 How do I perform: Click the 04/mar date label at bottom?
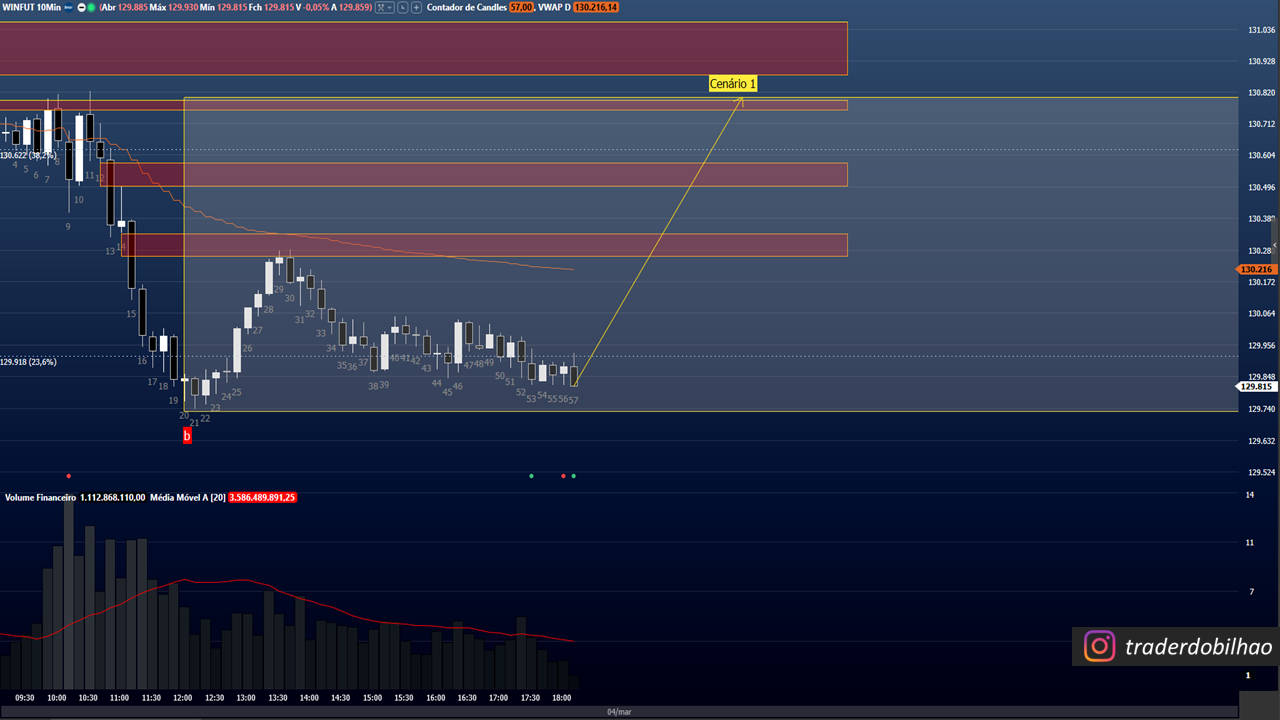pos(620,712)
